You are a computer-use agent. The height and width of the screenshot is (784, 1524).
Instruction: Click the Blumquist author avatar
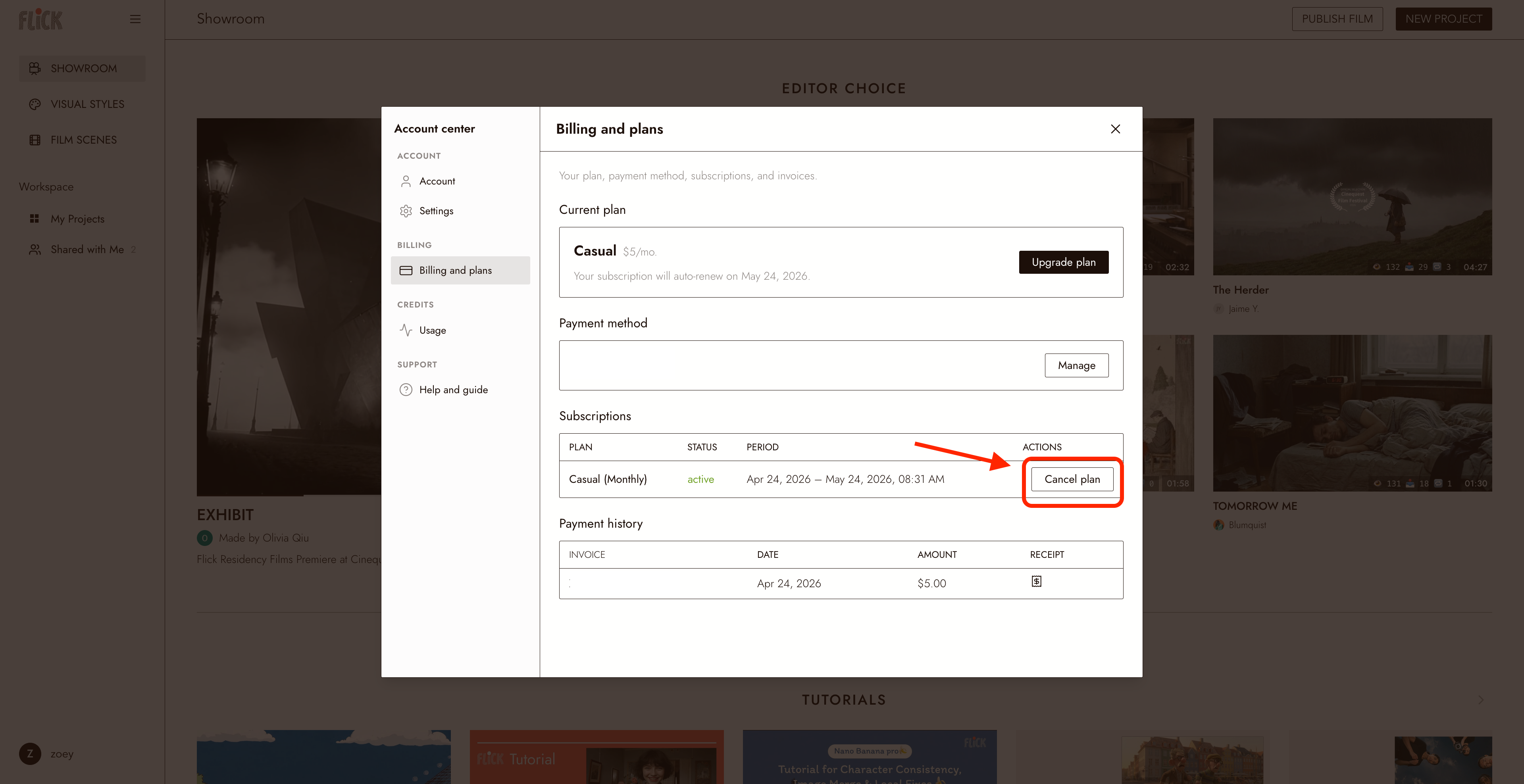1219,525
